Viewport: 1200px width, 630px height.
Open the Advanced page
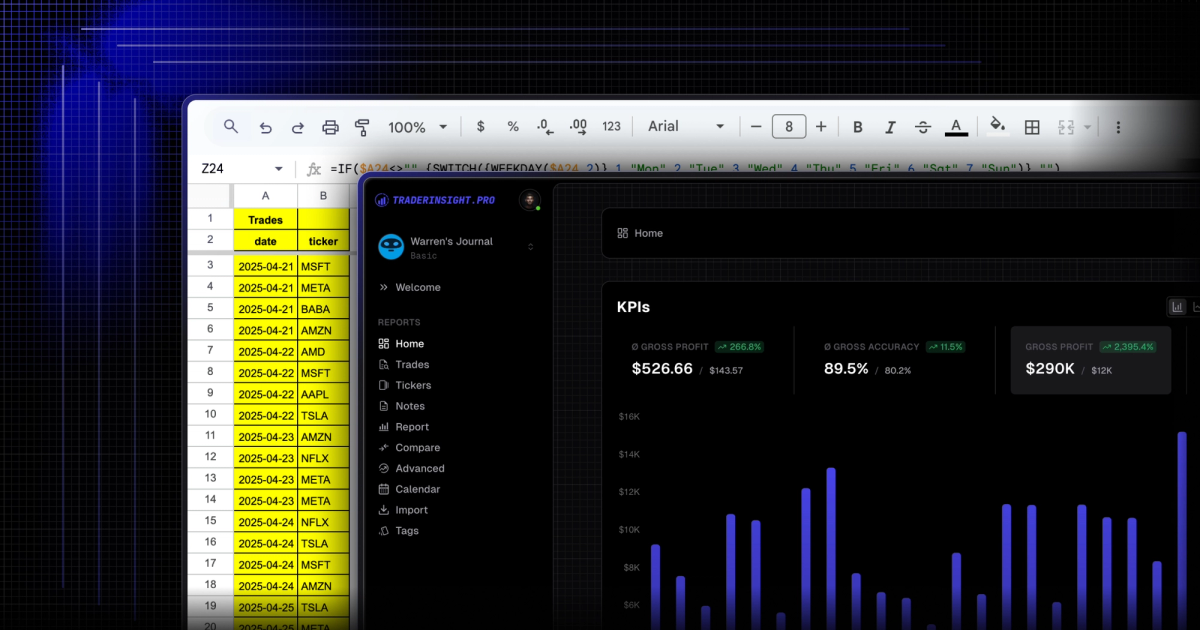(411, 468)
